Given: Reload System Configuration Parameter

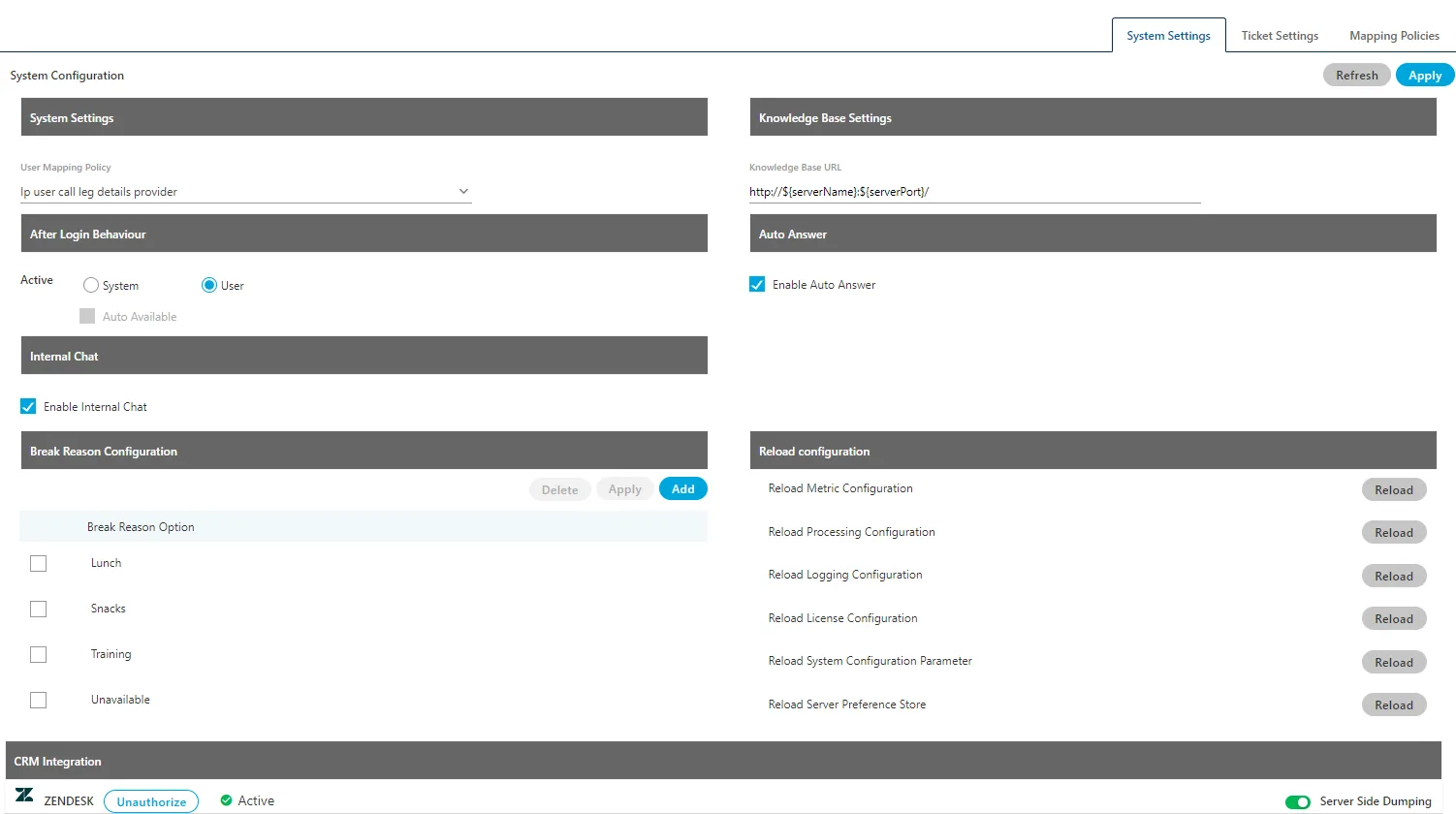Looking at the screenshot, I should 1394,663.
